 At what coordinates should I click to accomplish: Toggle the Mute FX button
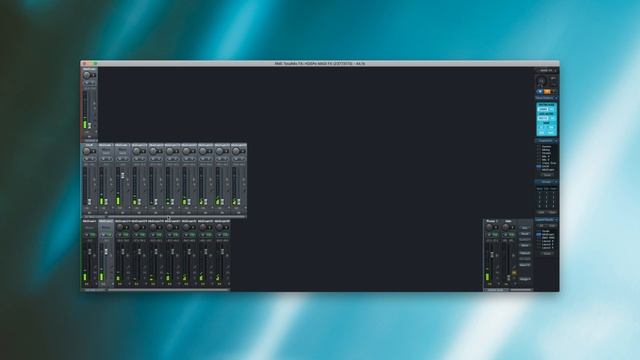tap(525, 265)
